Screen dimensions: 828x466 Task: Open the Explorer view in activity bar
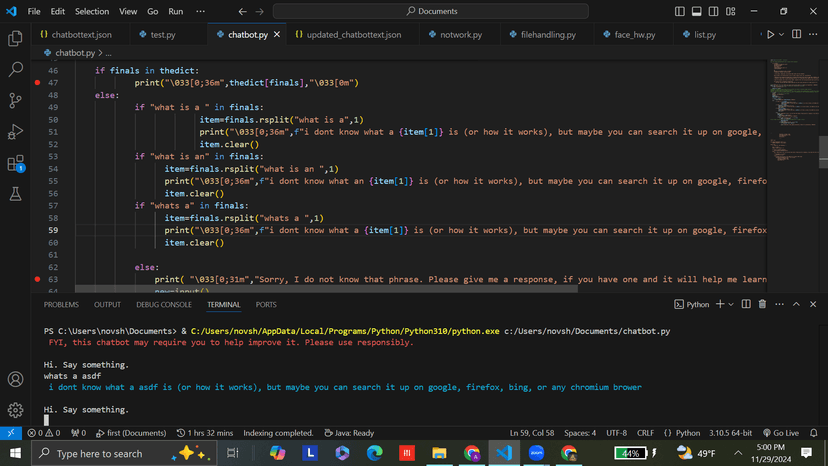pos(15,39)
